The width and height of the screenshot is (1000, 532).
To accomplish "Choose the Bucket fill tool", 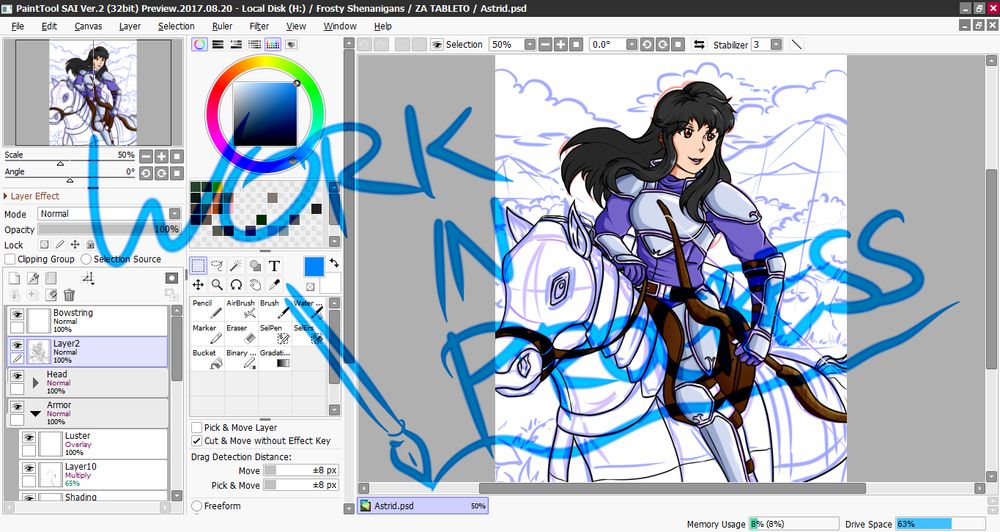I will pyautogui.click(x=207, y=358).
